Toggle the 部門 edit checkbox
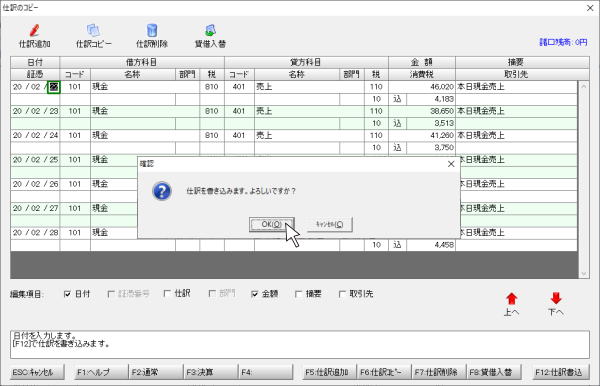Viewport: 600px width, 386px height. [x=212, y=294]
